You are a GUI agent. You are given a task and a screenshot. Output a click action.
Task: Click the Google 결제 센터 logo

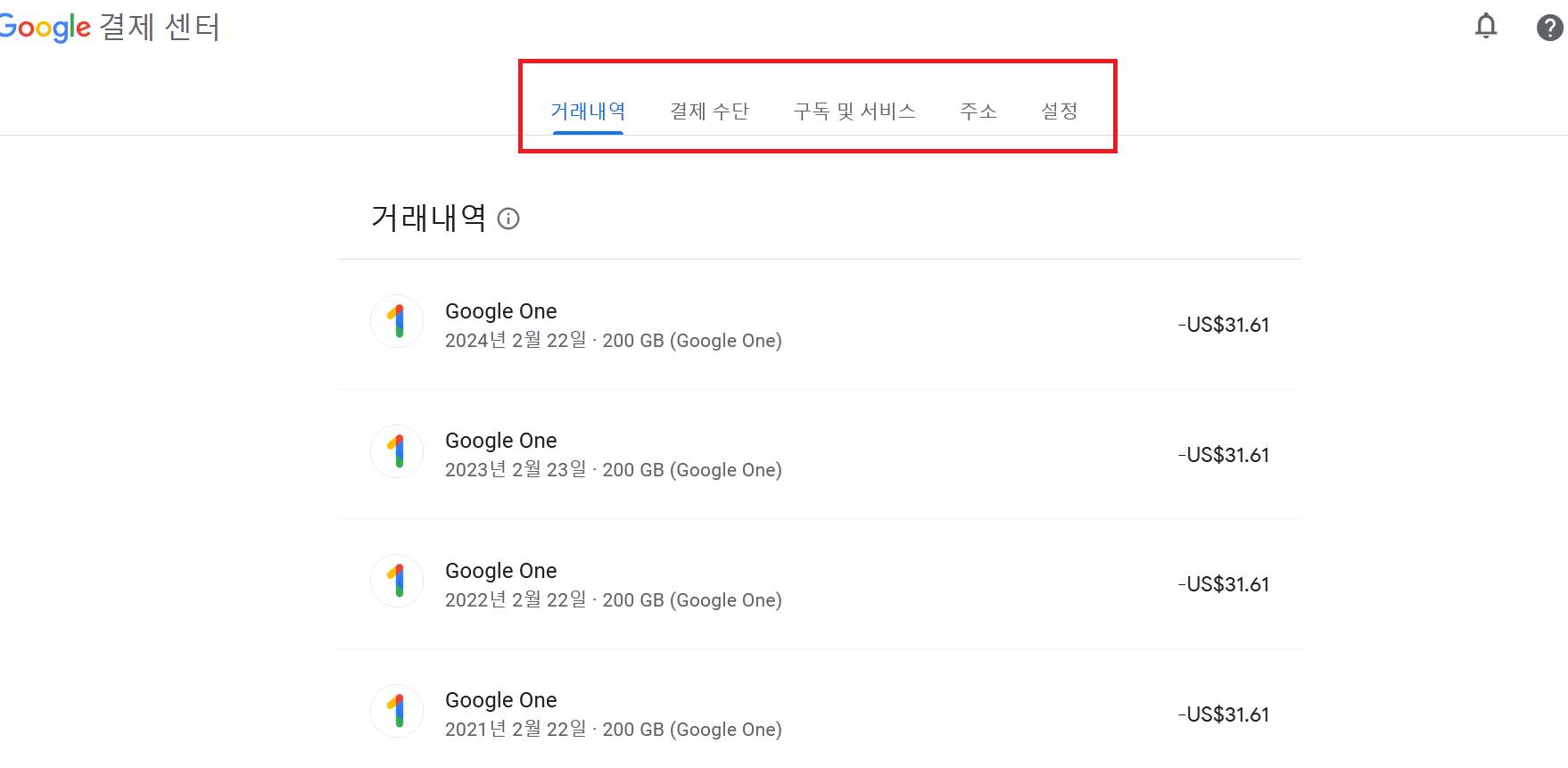(110, 27)
